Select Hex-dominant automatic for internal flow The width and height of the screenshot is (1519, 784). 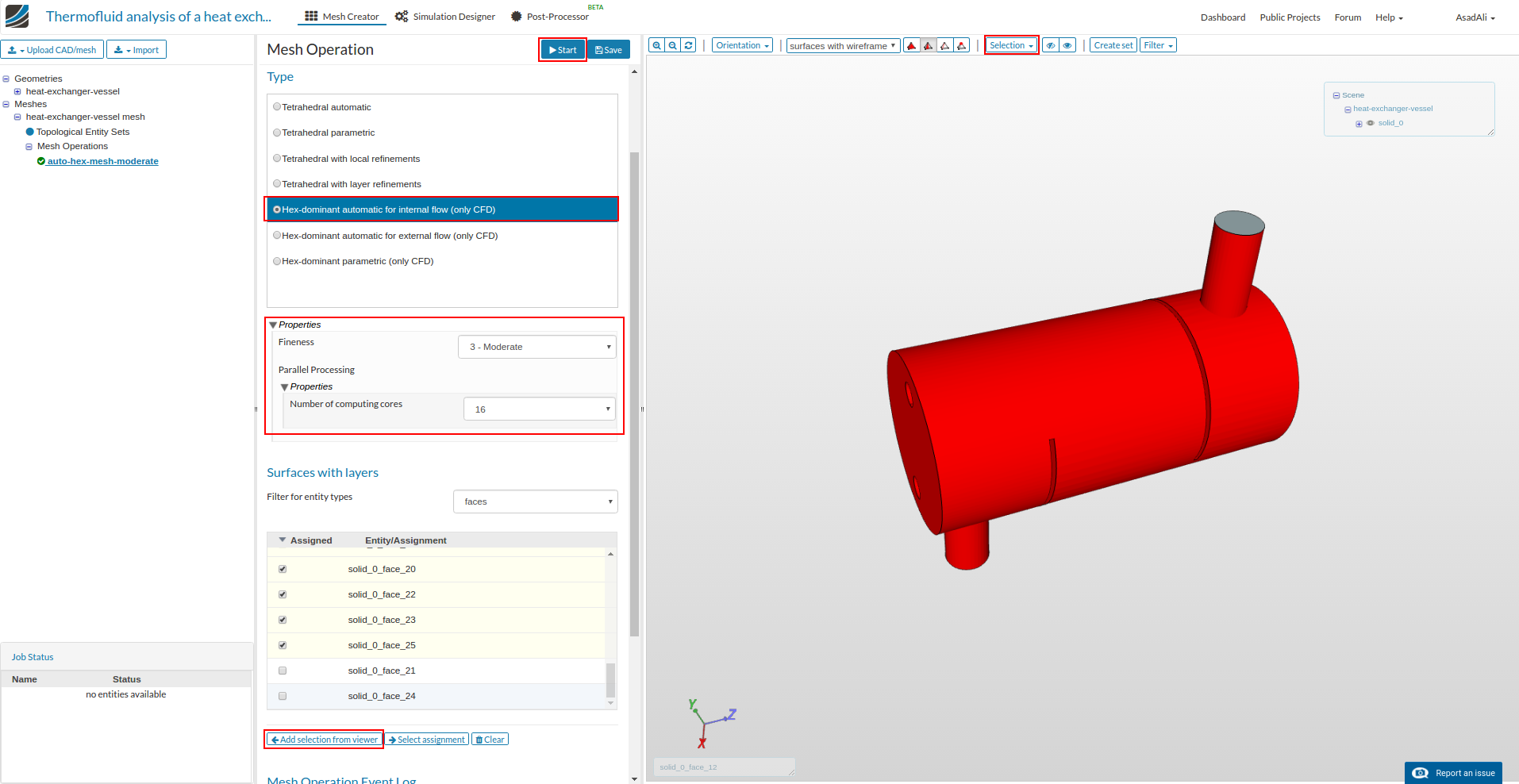pyautogui.click(x=277, y=209)
